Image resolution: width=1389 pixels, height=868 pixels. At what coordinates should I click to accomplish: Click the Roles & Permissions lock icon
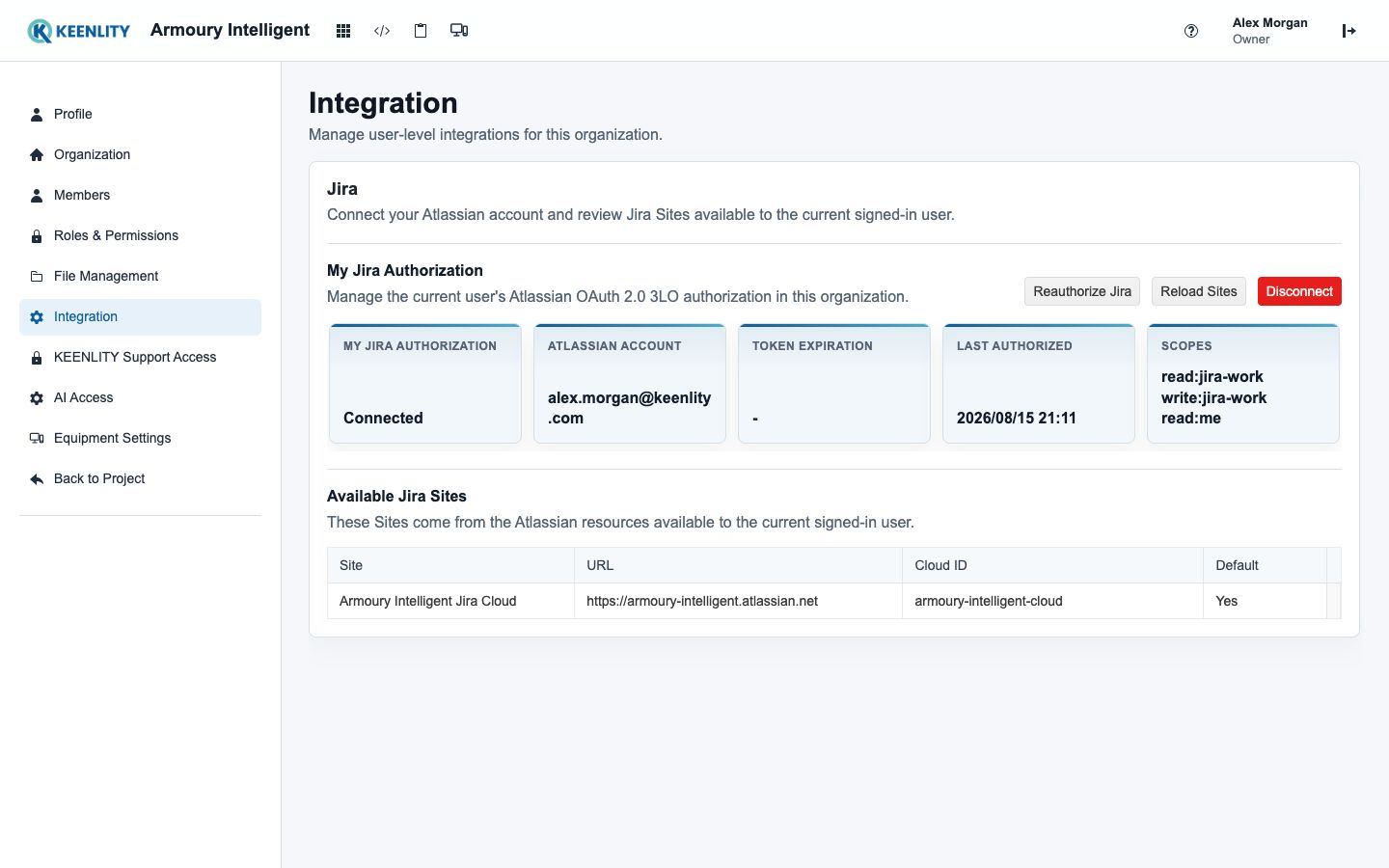[37, 235]
